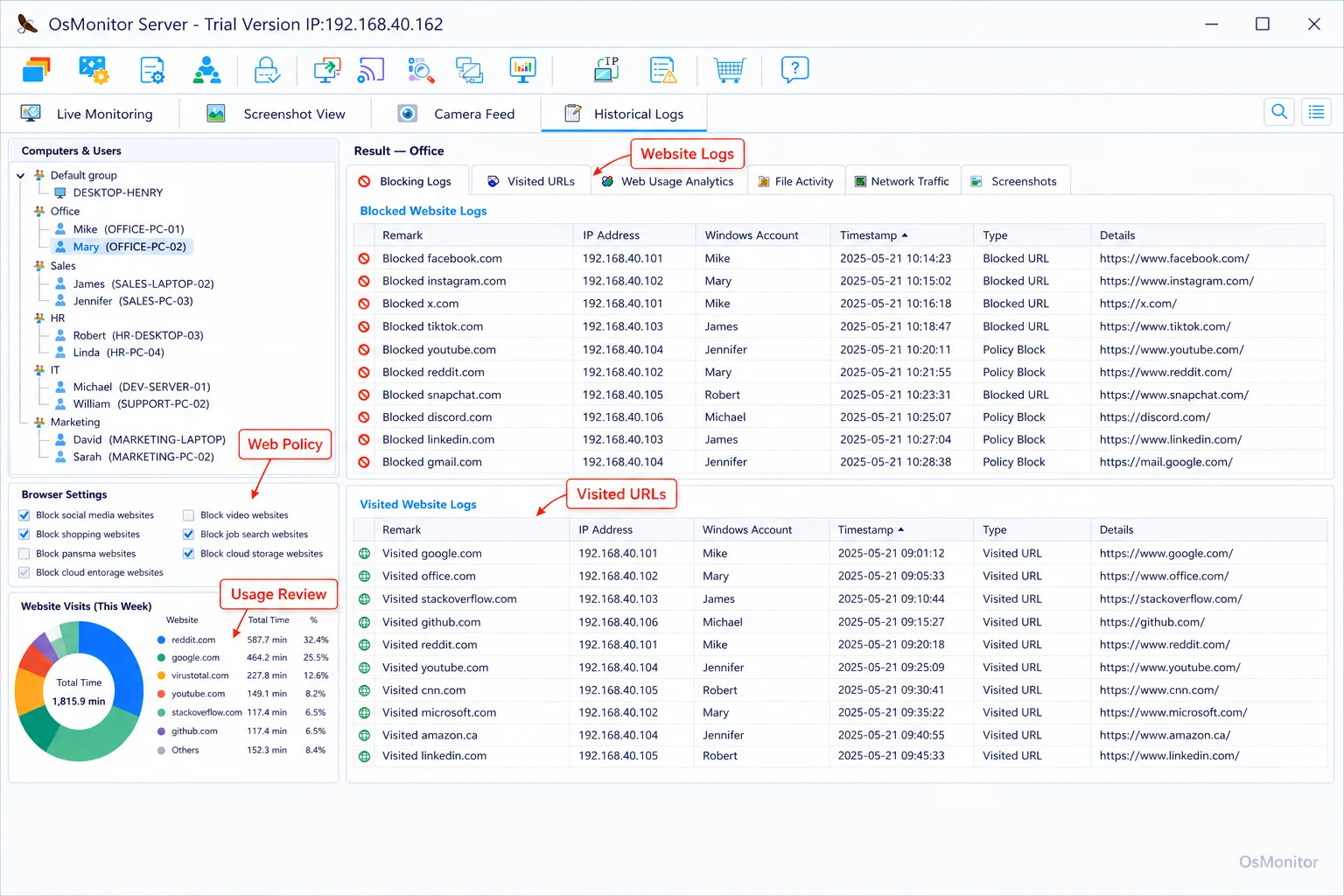
Task: Click the globe icon on Visited google.com row
Action: 364,554
